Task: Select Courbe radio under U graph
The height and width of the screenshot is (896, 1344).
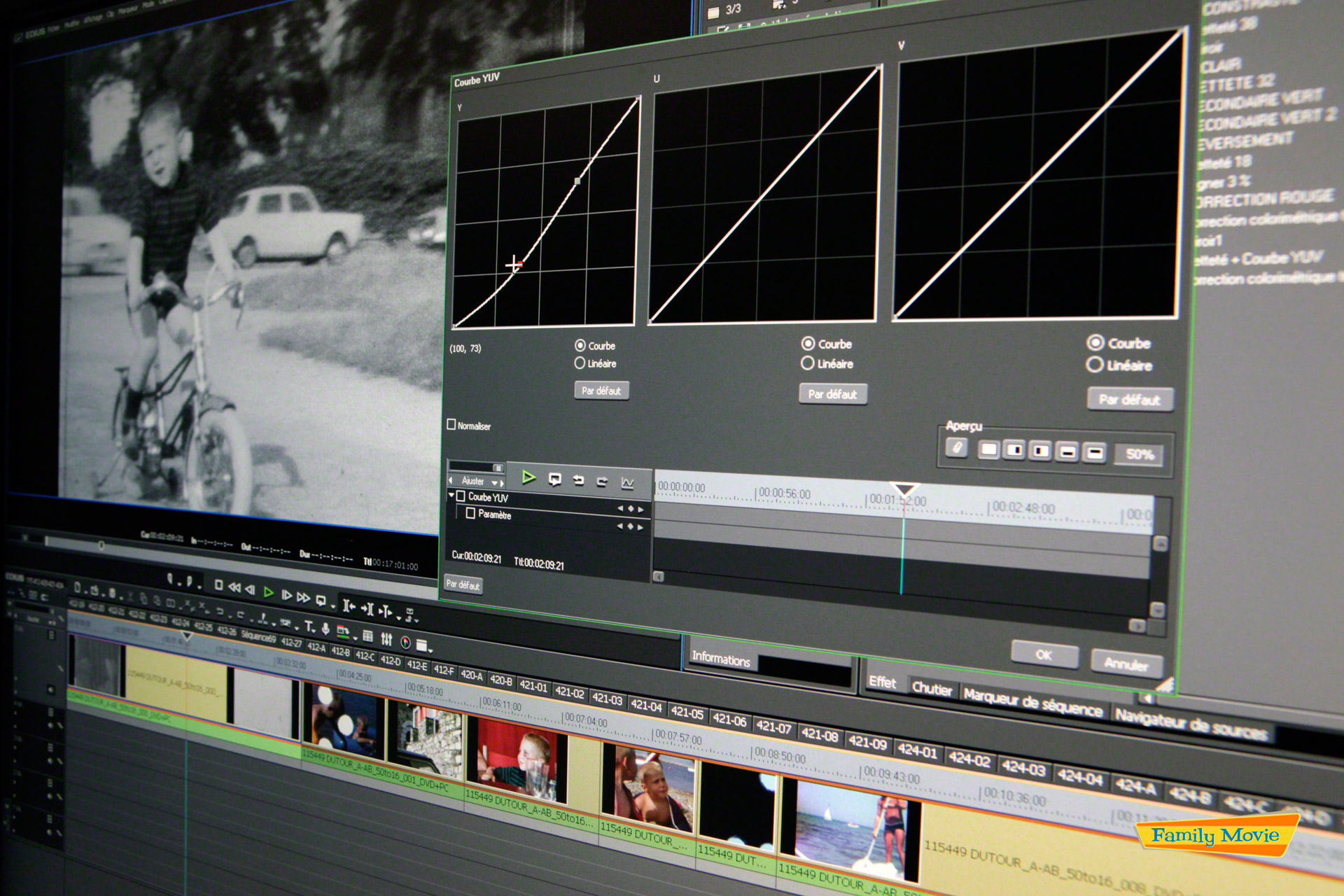Action: pyautogui.click(x=808, y=343)
